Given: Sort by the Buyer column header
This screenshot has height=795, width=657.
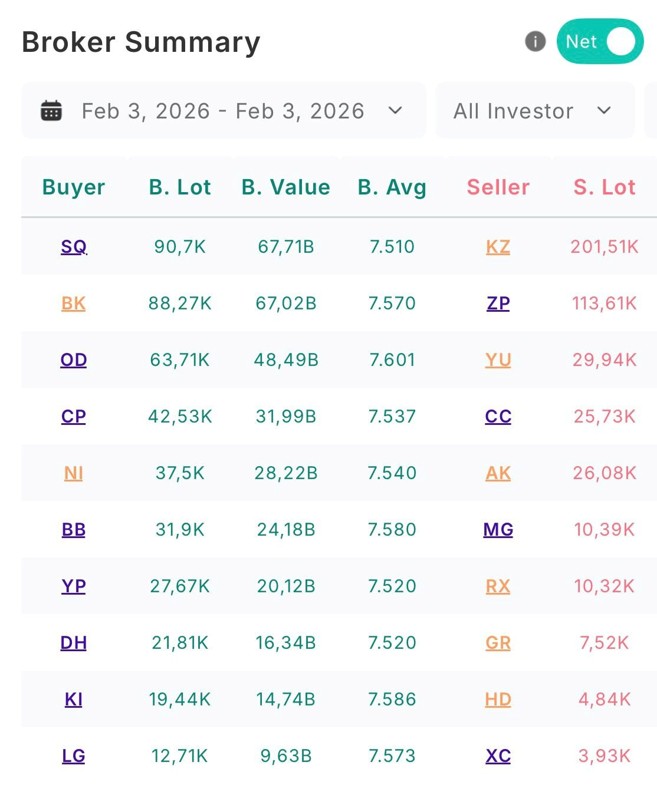Looking at the screenshot, I should 74,187.
